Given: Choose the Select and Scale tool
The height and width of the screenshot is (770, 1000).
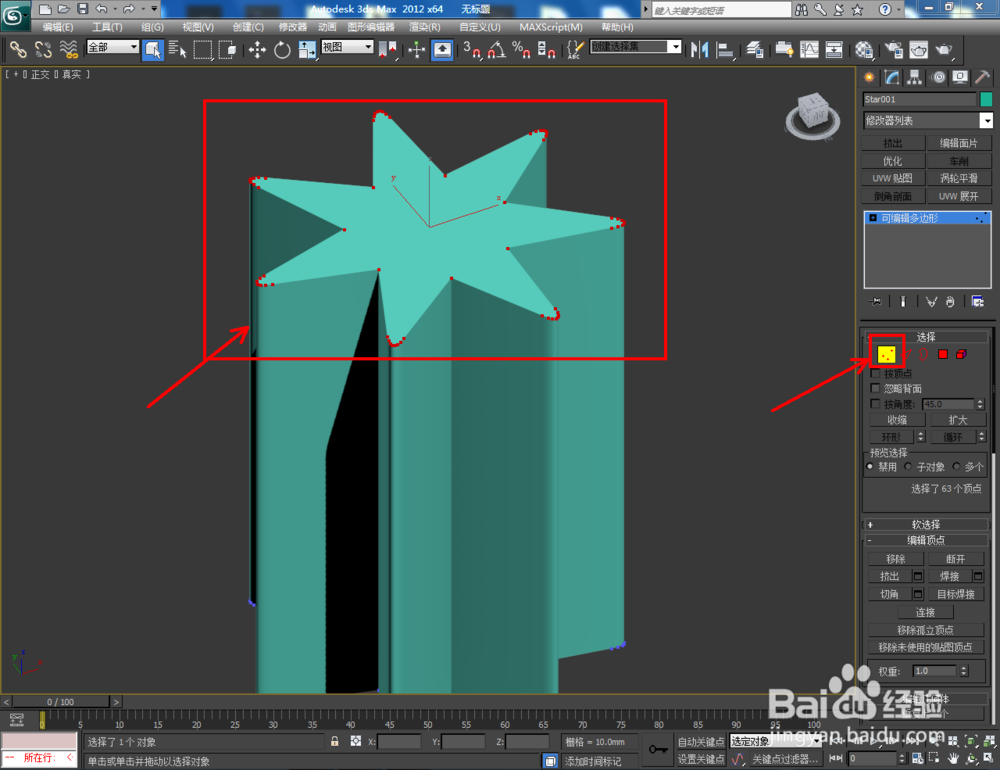Looking at the screenshot, I should pyautogui.click(x=307, y=49).
